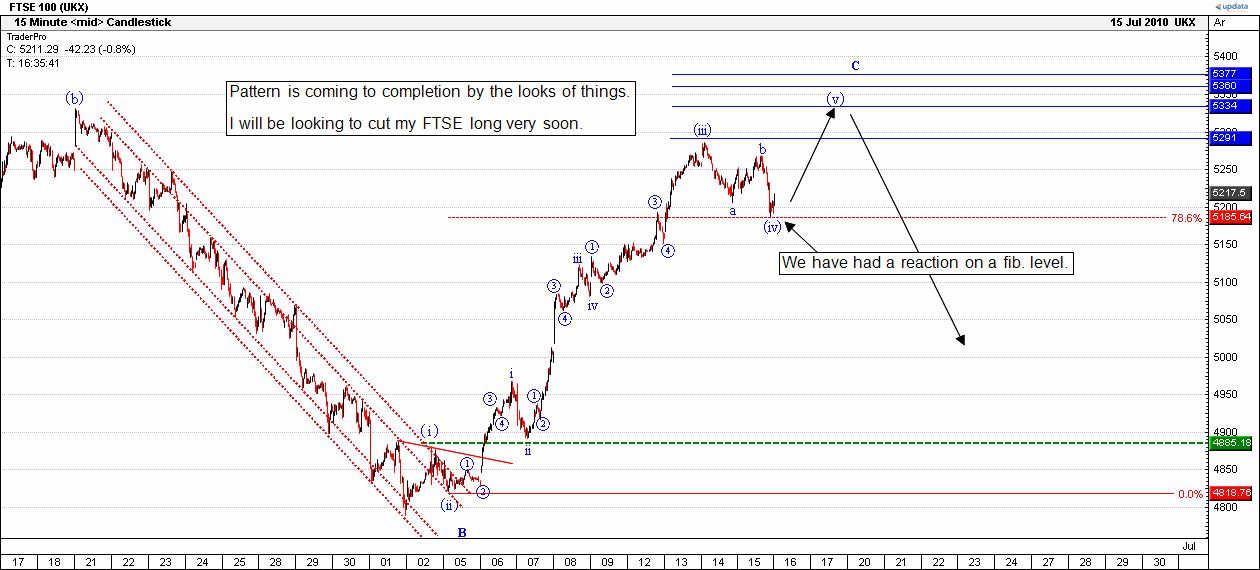1260x570 pixels.
Task: Click date 12 on the time axis
Action: [644, 563]
